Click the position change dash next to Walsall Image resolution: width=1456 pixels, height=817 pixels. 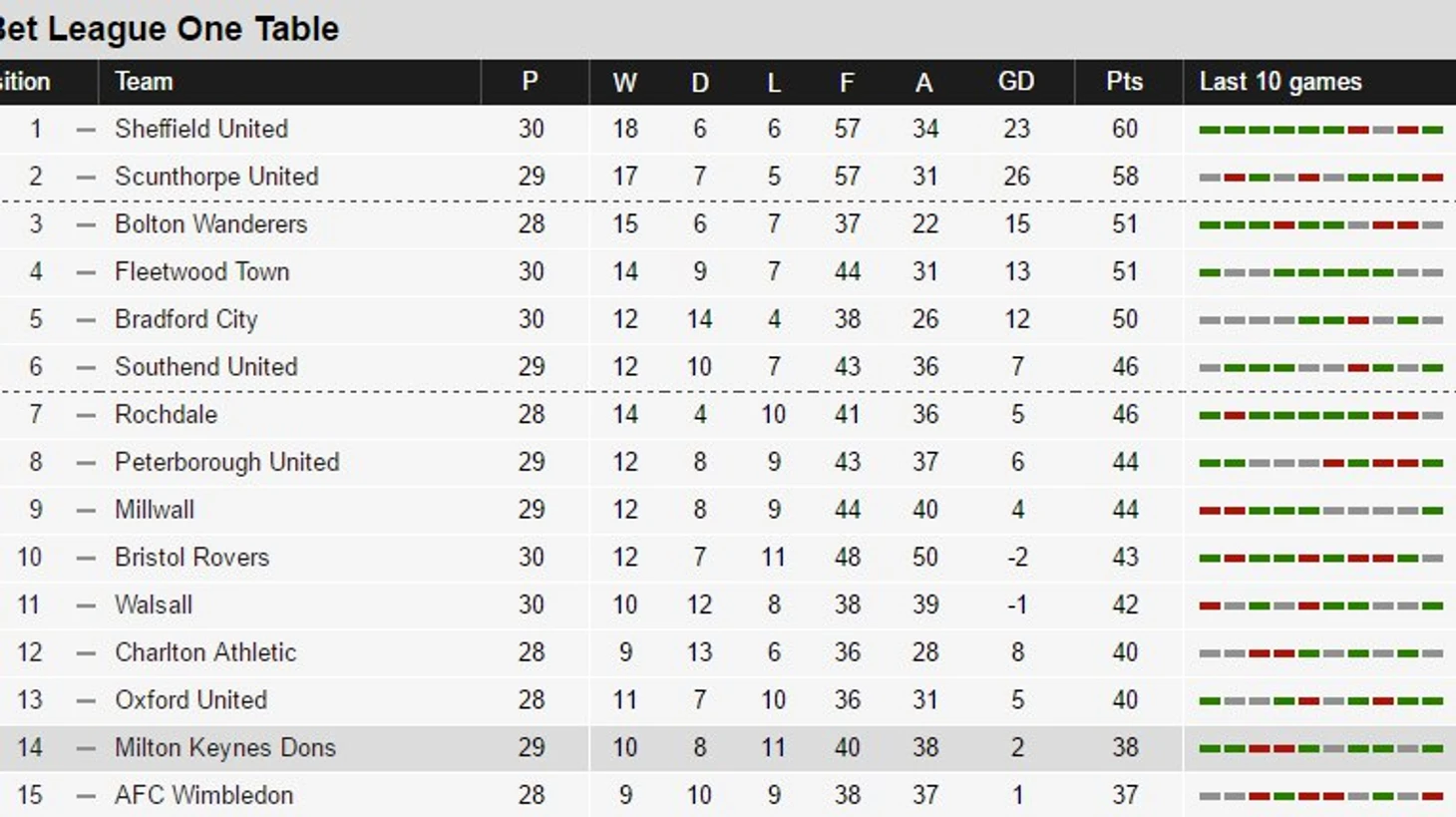86,606
